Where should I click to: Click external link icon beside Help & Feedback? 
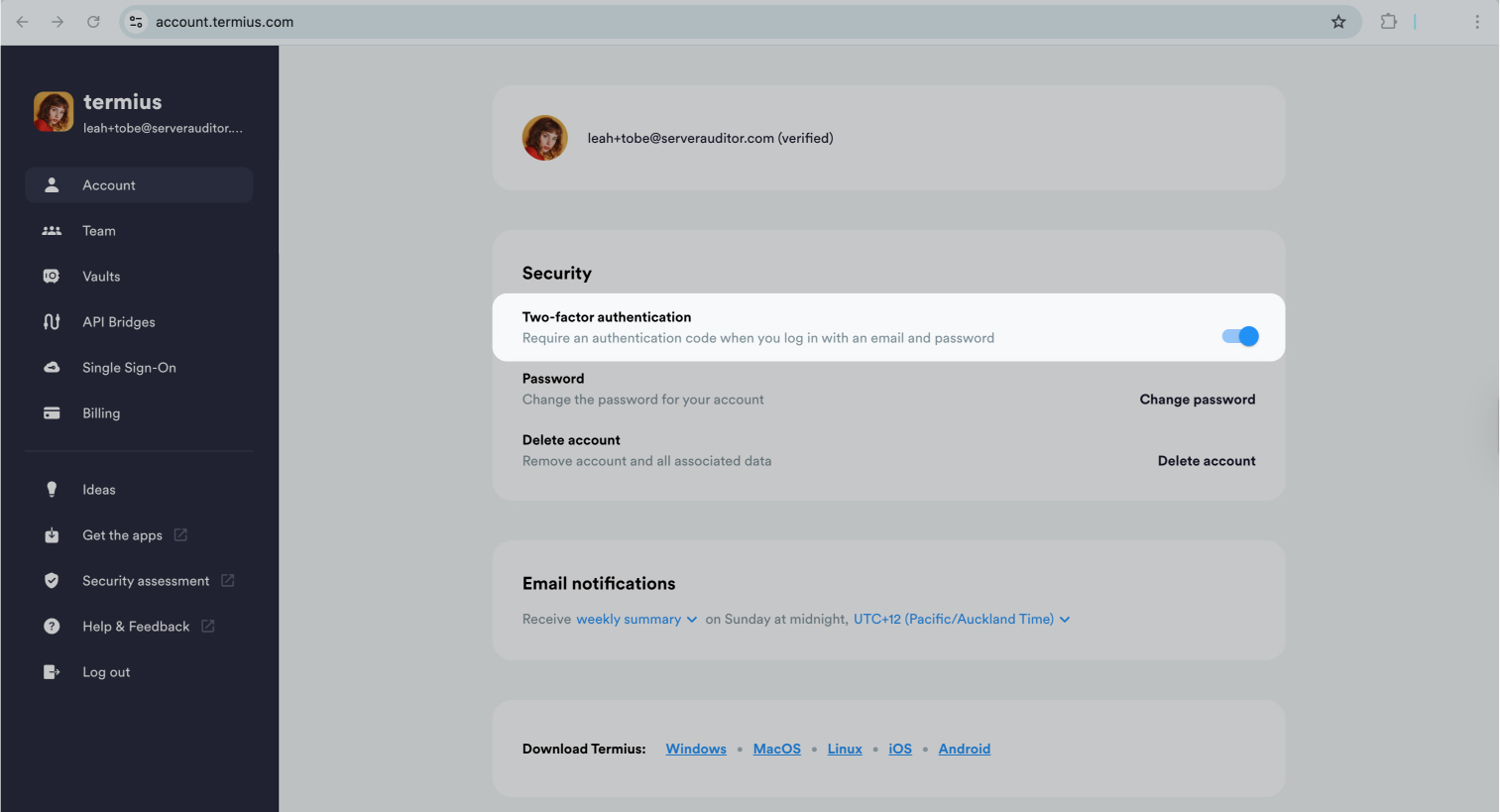click(x=208, y=627)
